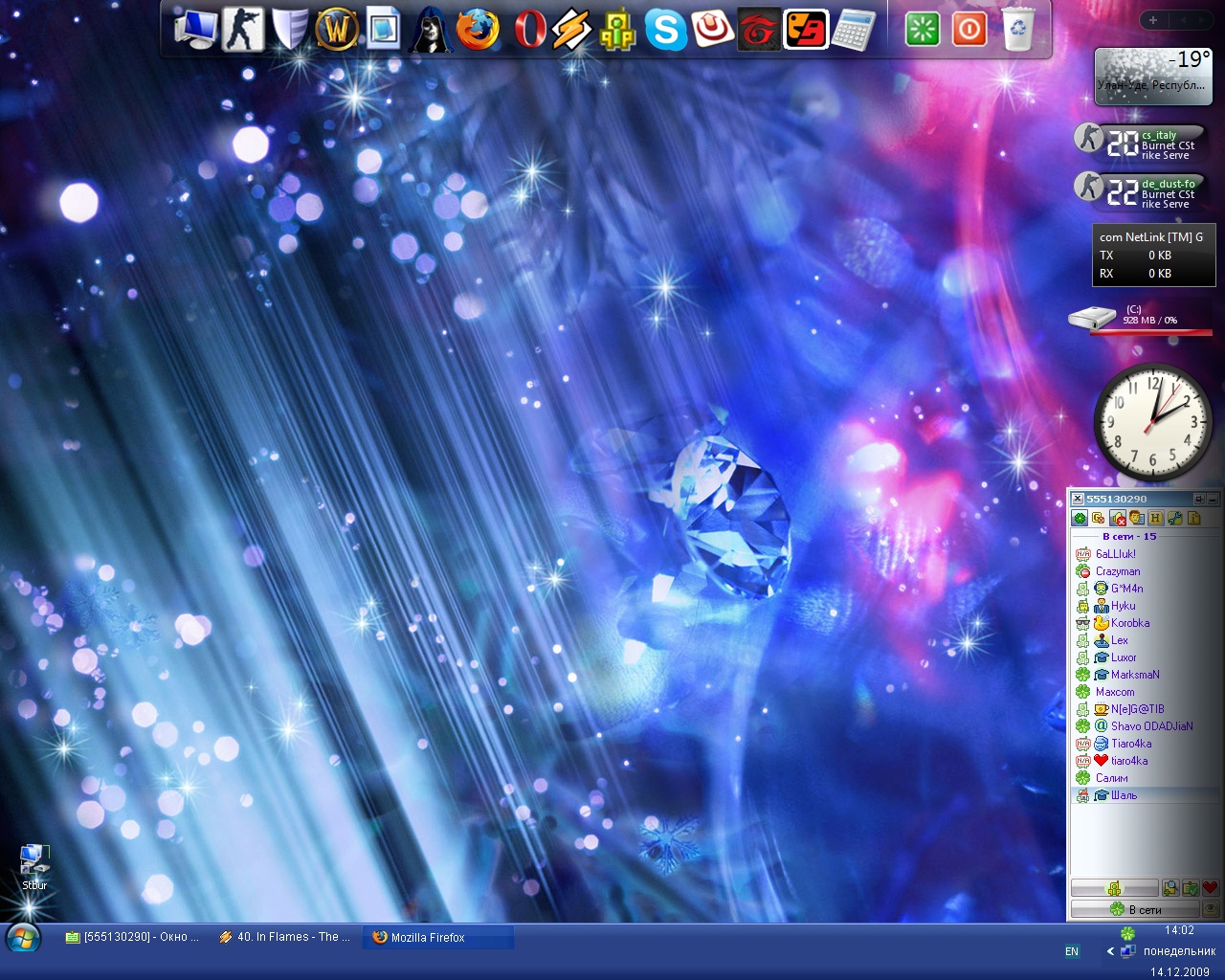Screen dimensions: 1225x980
Task: Expand hidden system tray icons arrow
Action: click(x=1110, y=951)
